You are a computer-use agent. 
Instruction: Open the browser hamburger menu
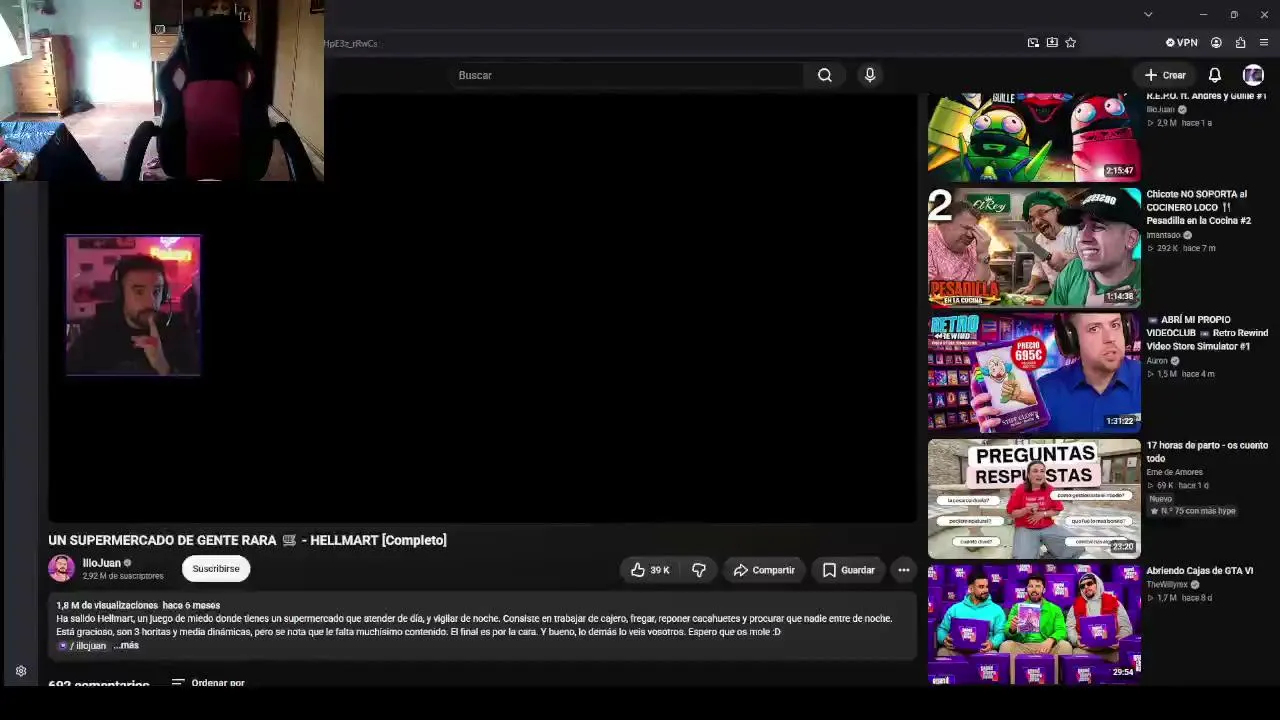coord(1264,43)
